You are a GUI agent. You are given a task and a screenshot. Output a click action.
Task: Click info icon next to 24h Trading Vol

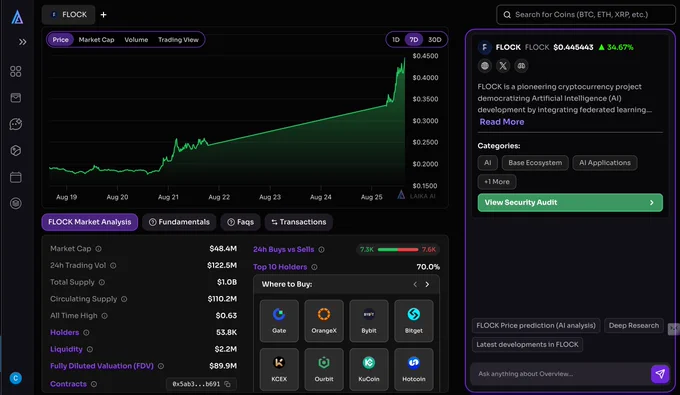click(113, 265)
